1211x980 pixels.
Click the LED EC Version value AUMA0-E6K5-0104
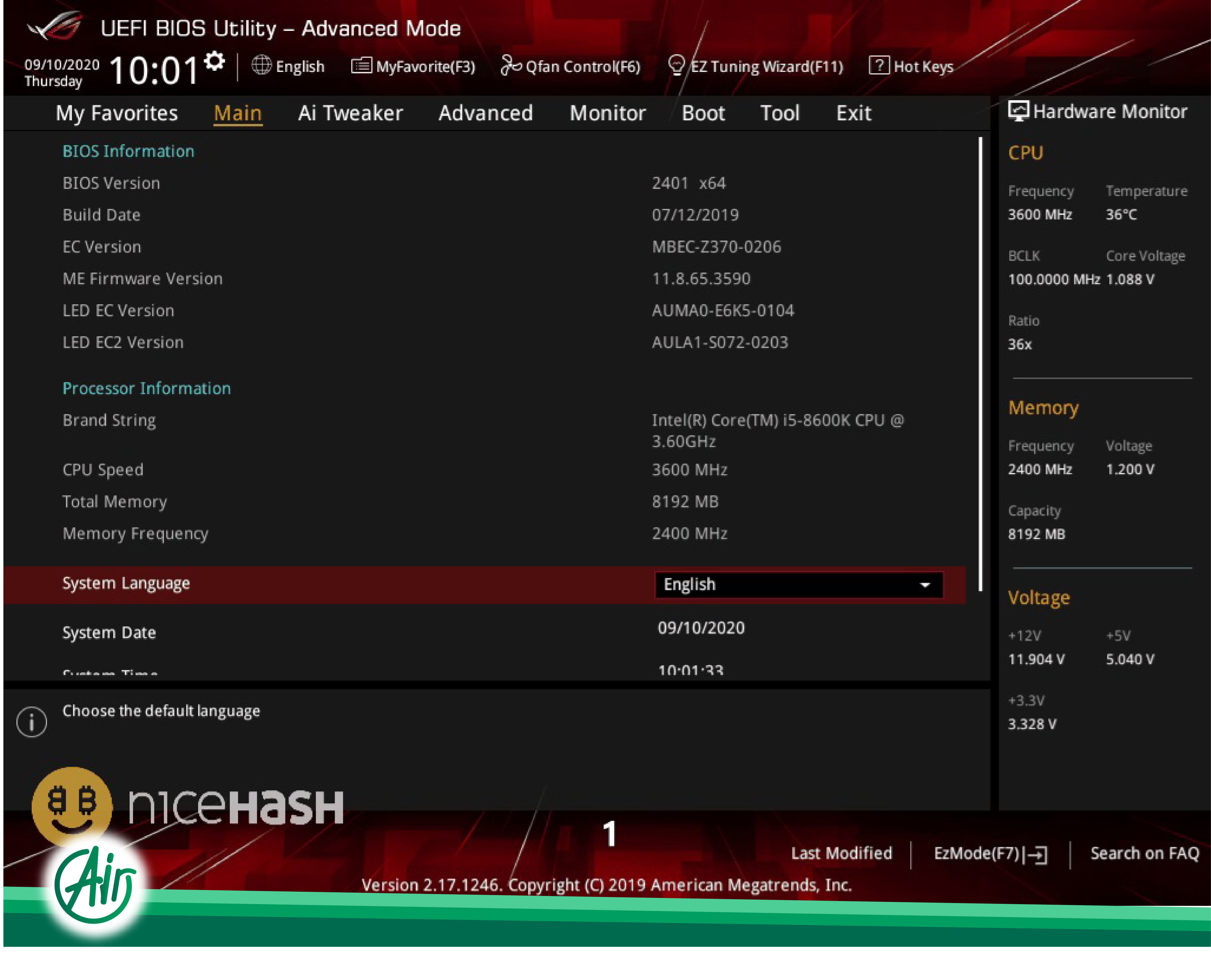pyautogui.click(x=723, y=311)
